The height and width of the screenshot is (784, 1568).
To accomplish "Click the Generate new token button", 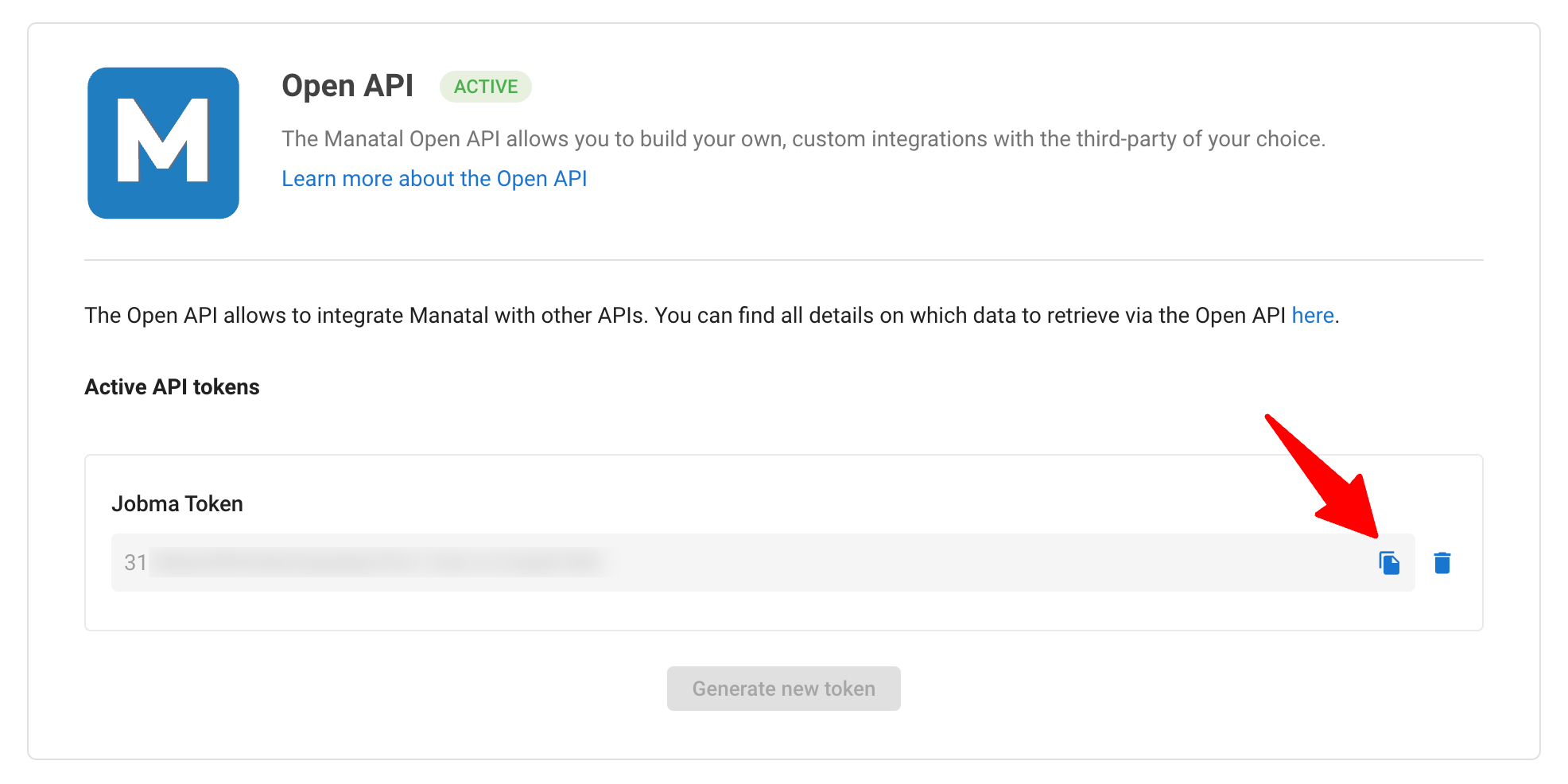I will tap(783, 689).
